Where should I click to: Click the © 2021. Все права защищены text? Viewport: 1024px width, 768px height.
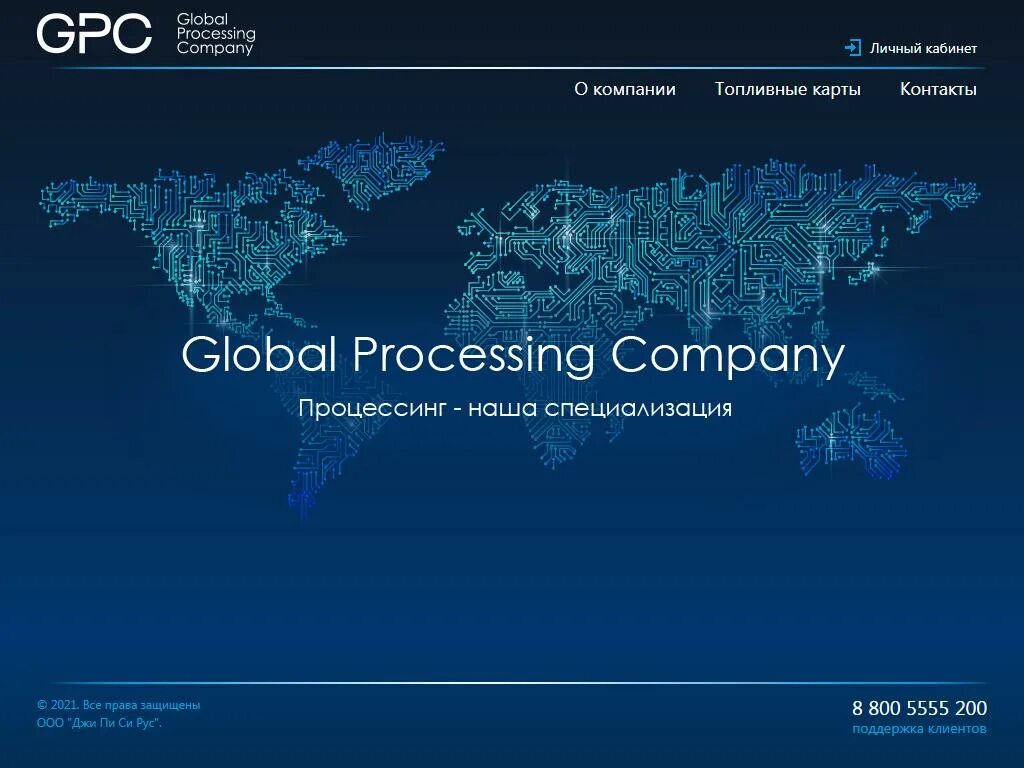119,705
